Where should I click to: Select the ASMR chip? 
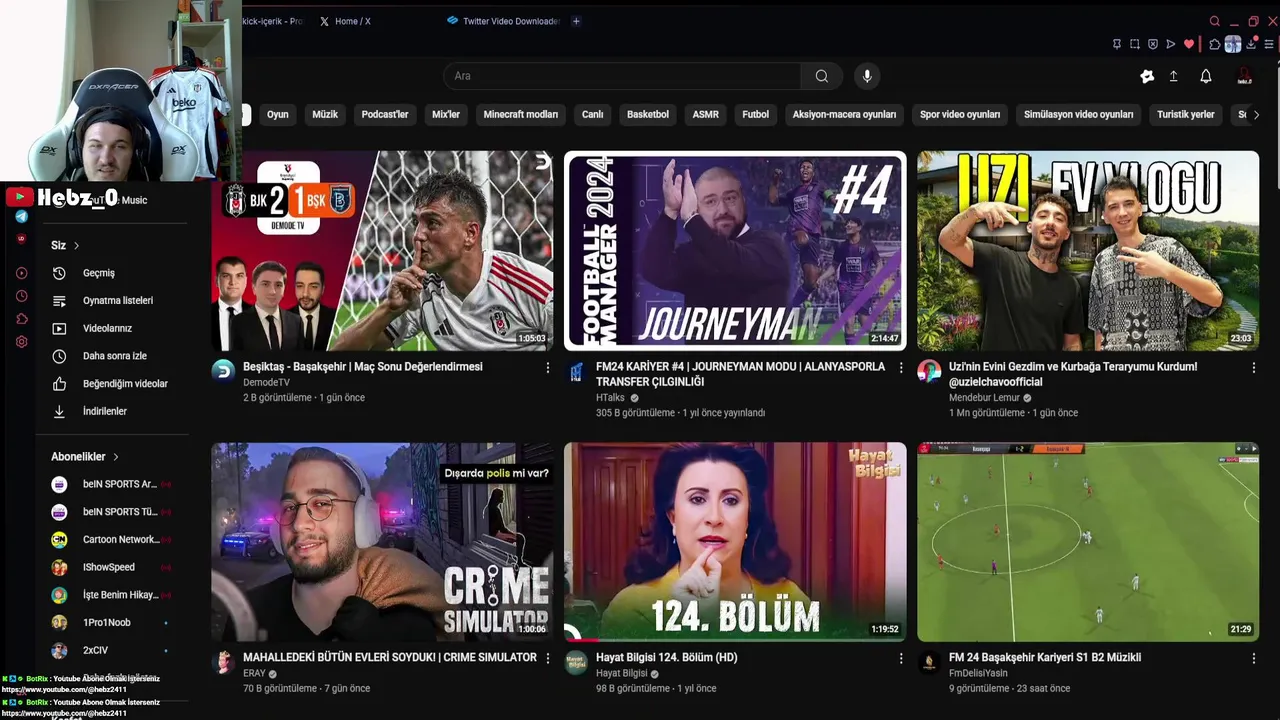(x=706, y=115)
